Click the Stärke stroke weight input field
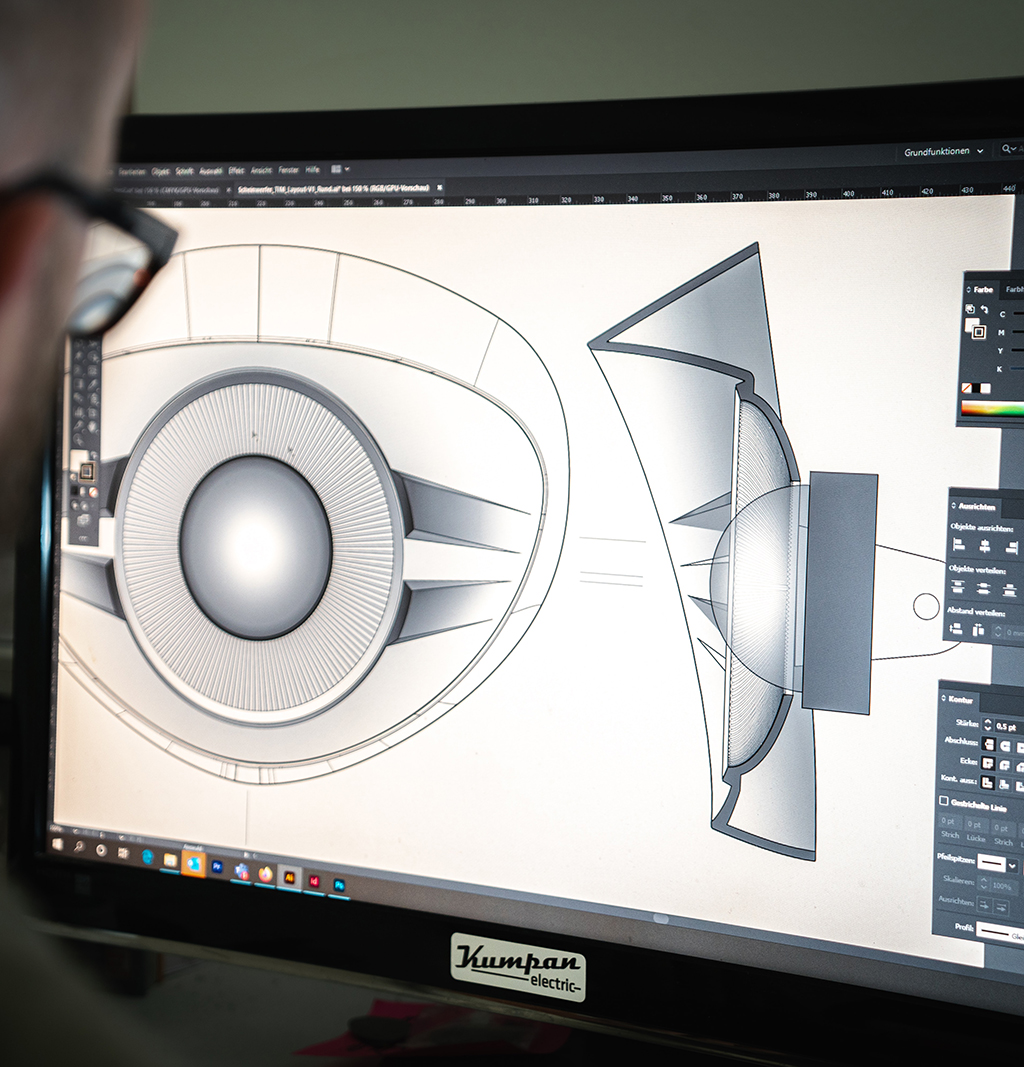The image size is (1024, 1067). (1005, 725)
